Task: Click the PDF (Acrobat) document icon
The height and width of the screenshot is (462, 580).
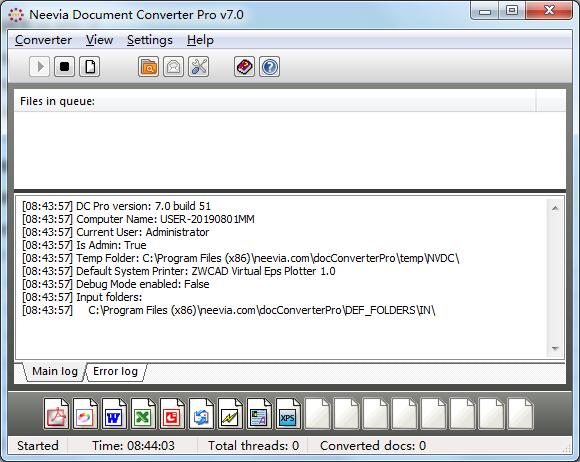Action: 56,414
